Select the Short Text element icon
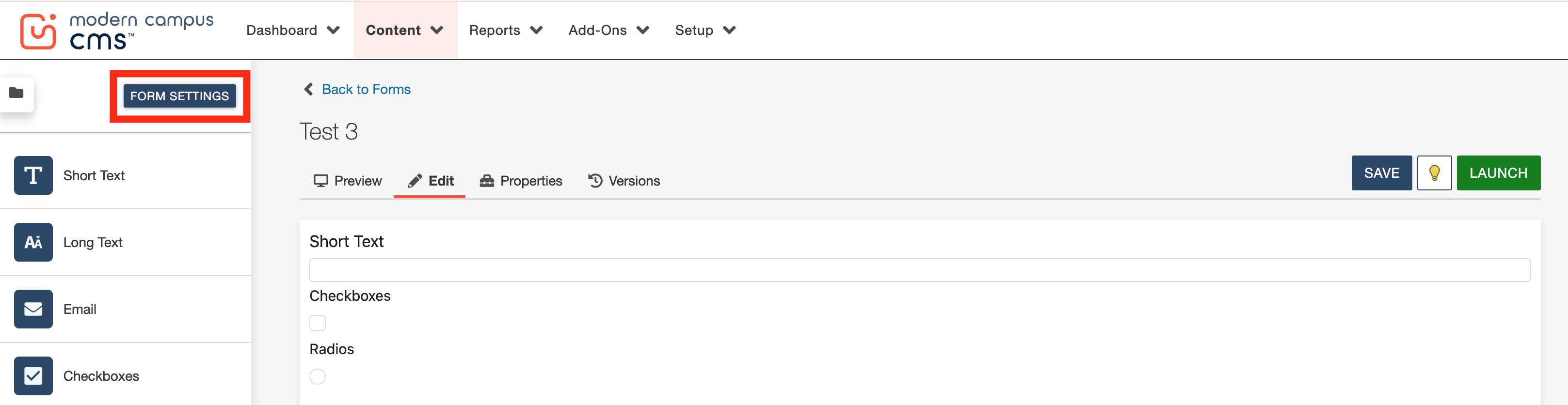The height and width of the screenshot is (405, 1568). pyautogui.click(x=33, y=176)
